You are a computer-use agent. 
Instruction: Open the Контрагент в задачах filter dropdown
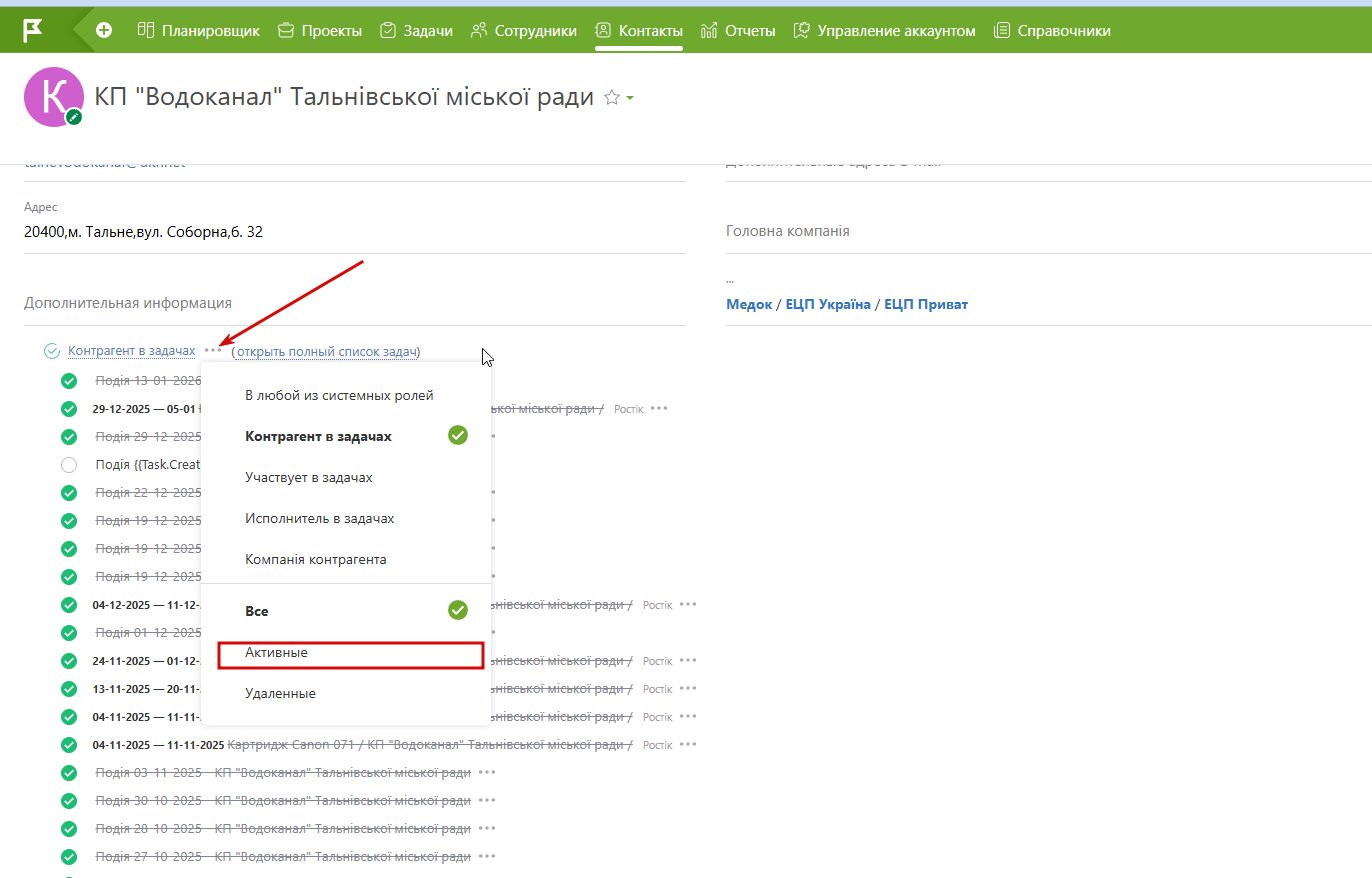[x=132, y=351]
